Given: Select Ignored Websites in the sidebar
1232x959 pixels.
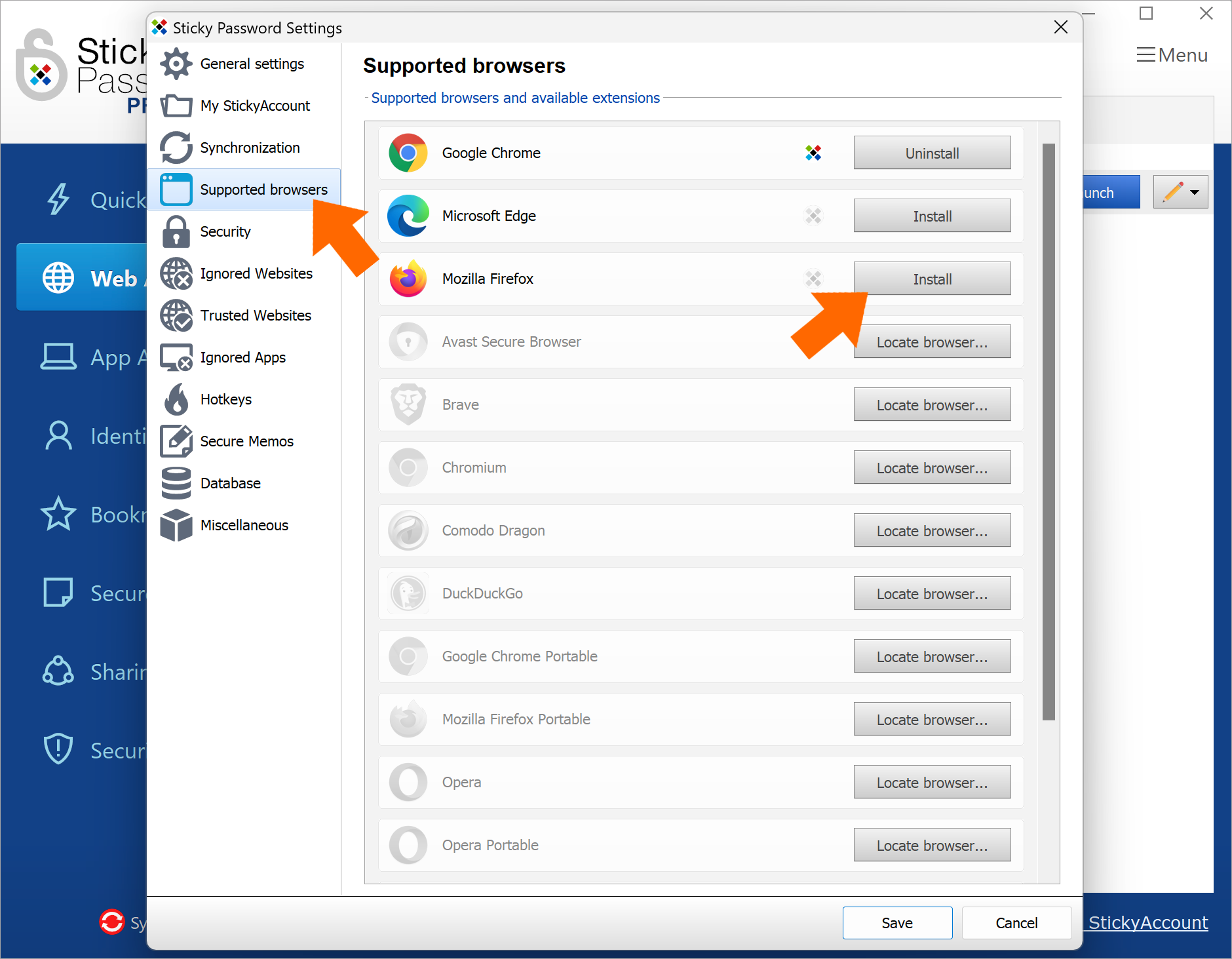Looking at the screenshot, I should point(244,273).
